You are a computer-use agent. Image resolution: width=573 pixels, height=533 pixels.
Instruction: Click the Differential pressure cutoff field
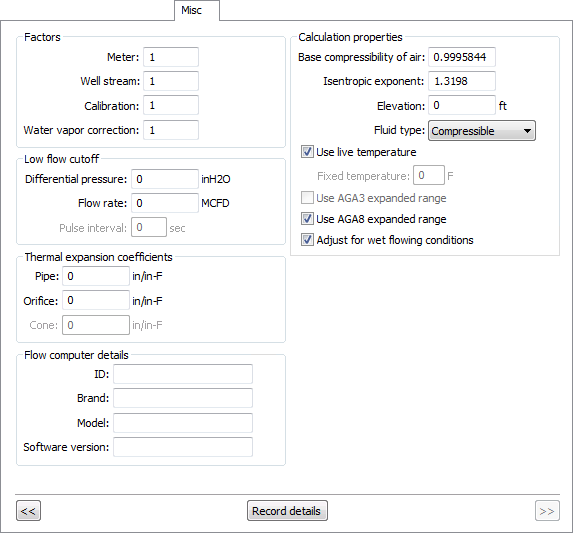(x=165, y=179)
